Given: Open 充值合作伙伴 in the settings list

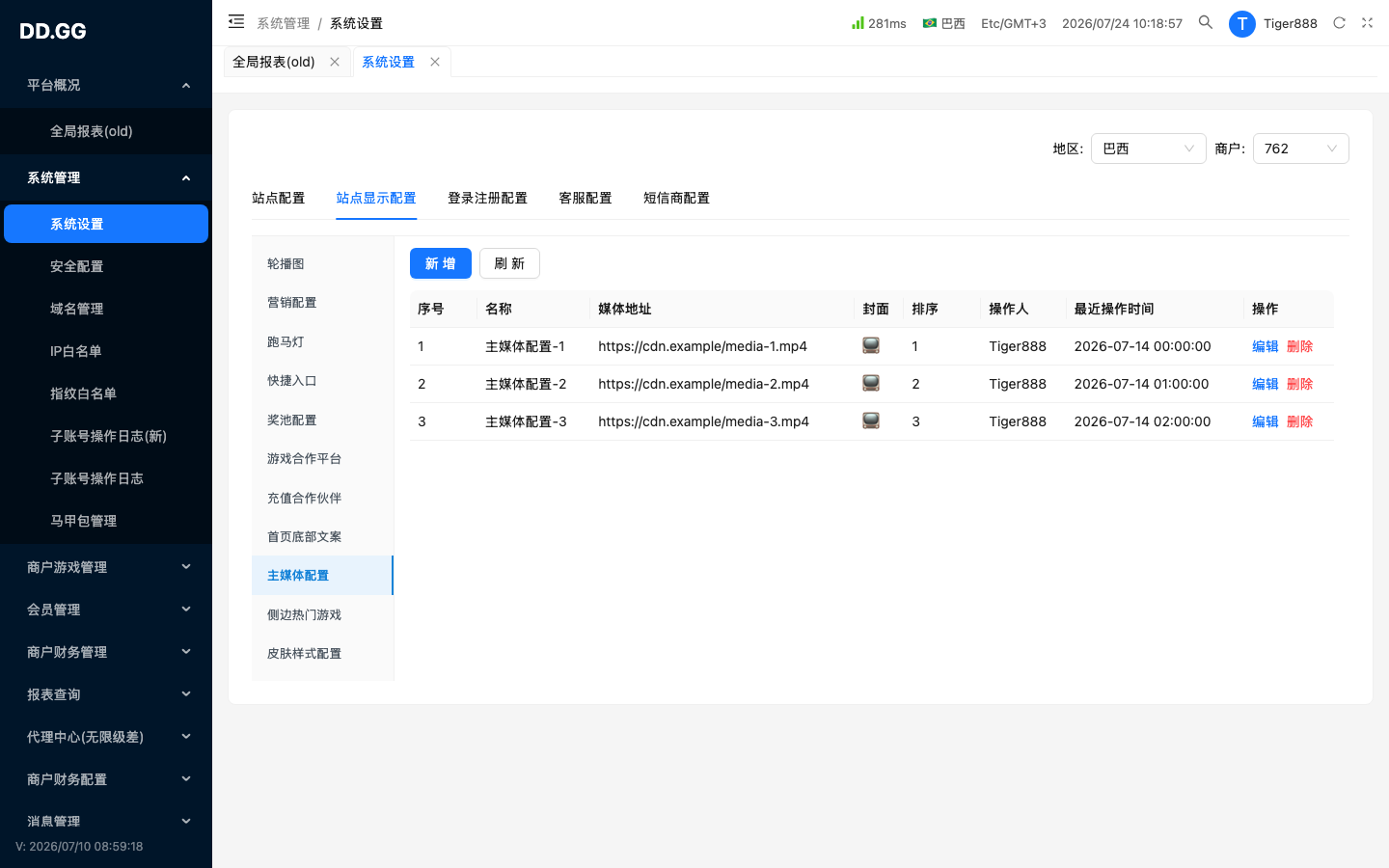Looking at the screenshot, I should point(322,498).
